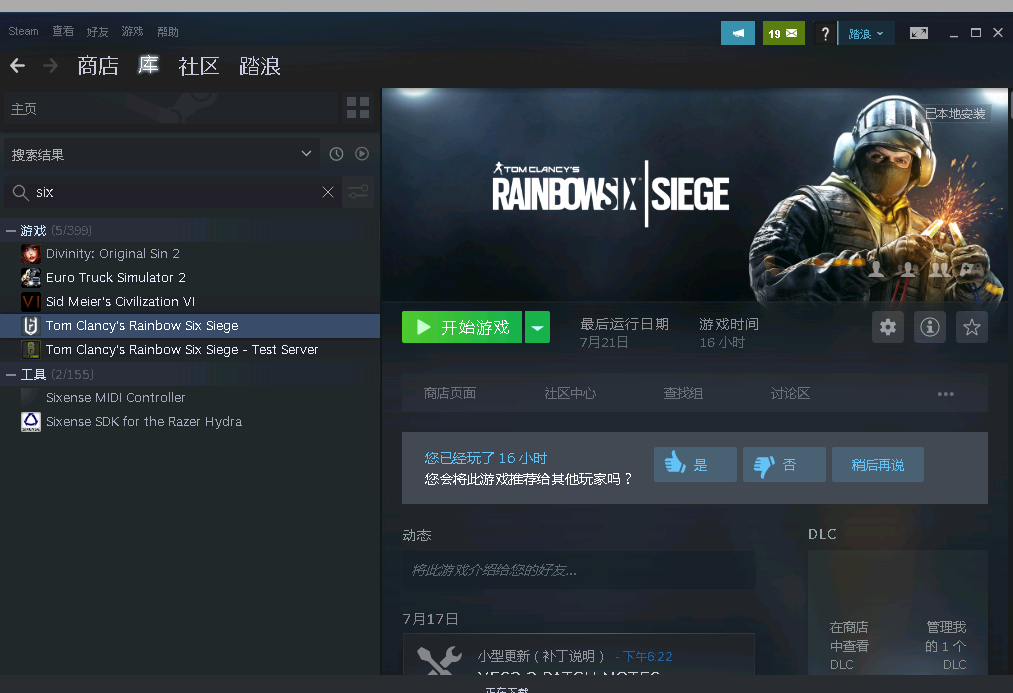Click the back navigation arrow
This screenshot has width=1013, height=693.
click(x=17, y=65)
